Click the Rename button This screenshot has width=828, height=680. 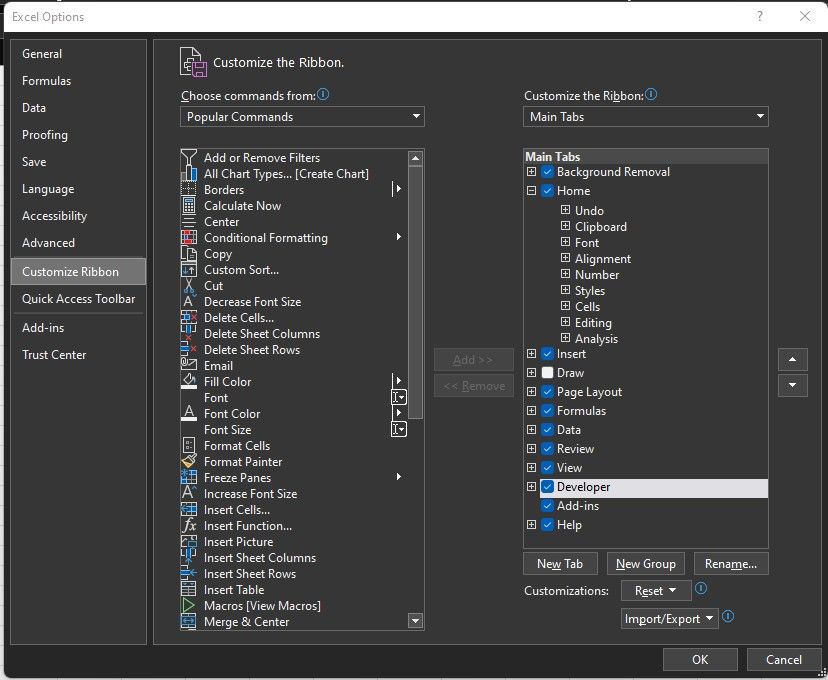pyautogui.click(x=731, y=564)
